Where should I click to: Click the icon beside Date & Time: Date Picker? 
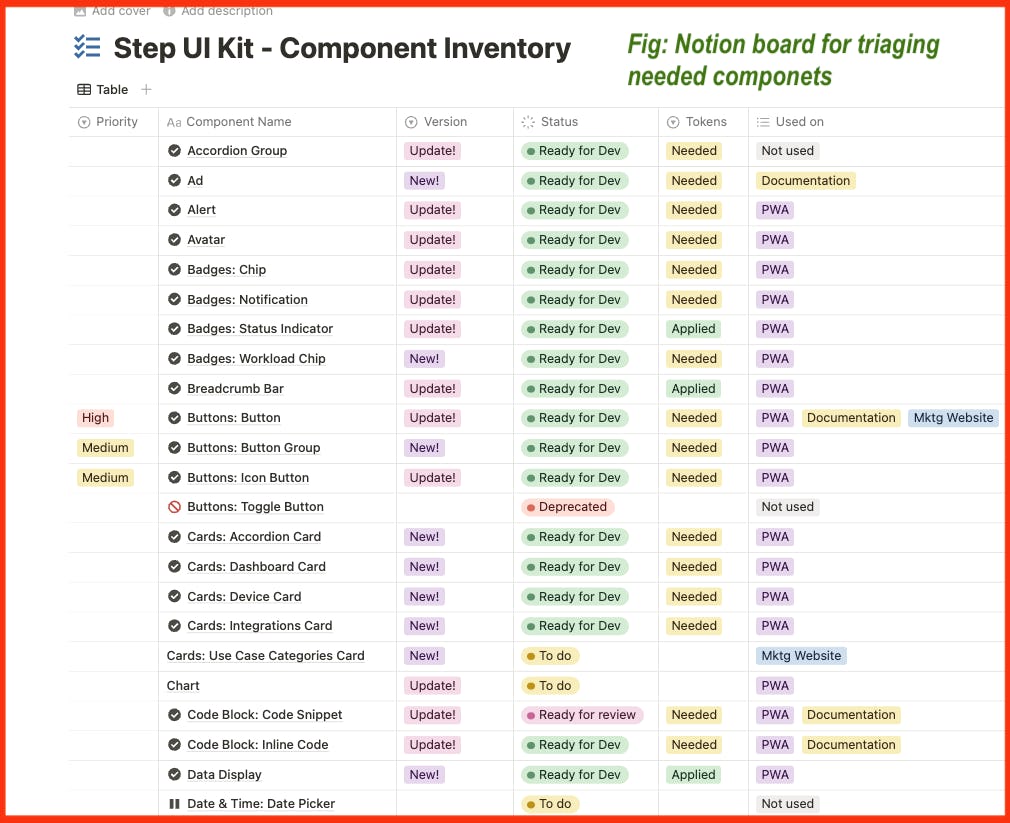pyautogui.click(x=173, y=803)
